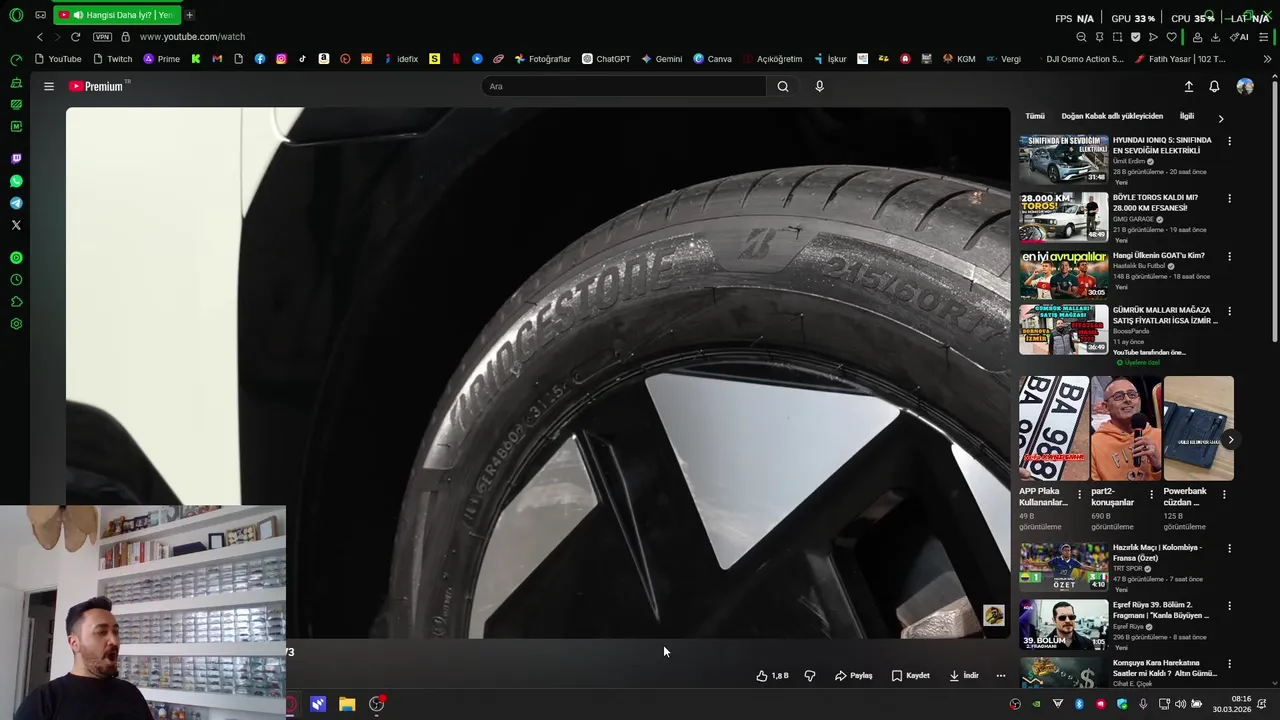
Task: Like the video (1,8 B)
Action: point(772,675)
